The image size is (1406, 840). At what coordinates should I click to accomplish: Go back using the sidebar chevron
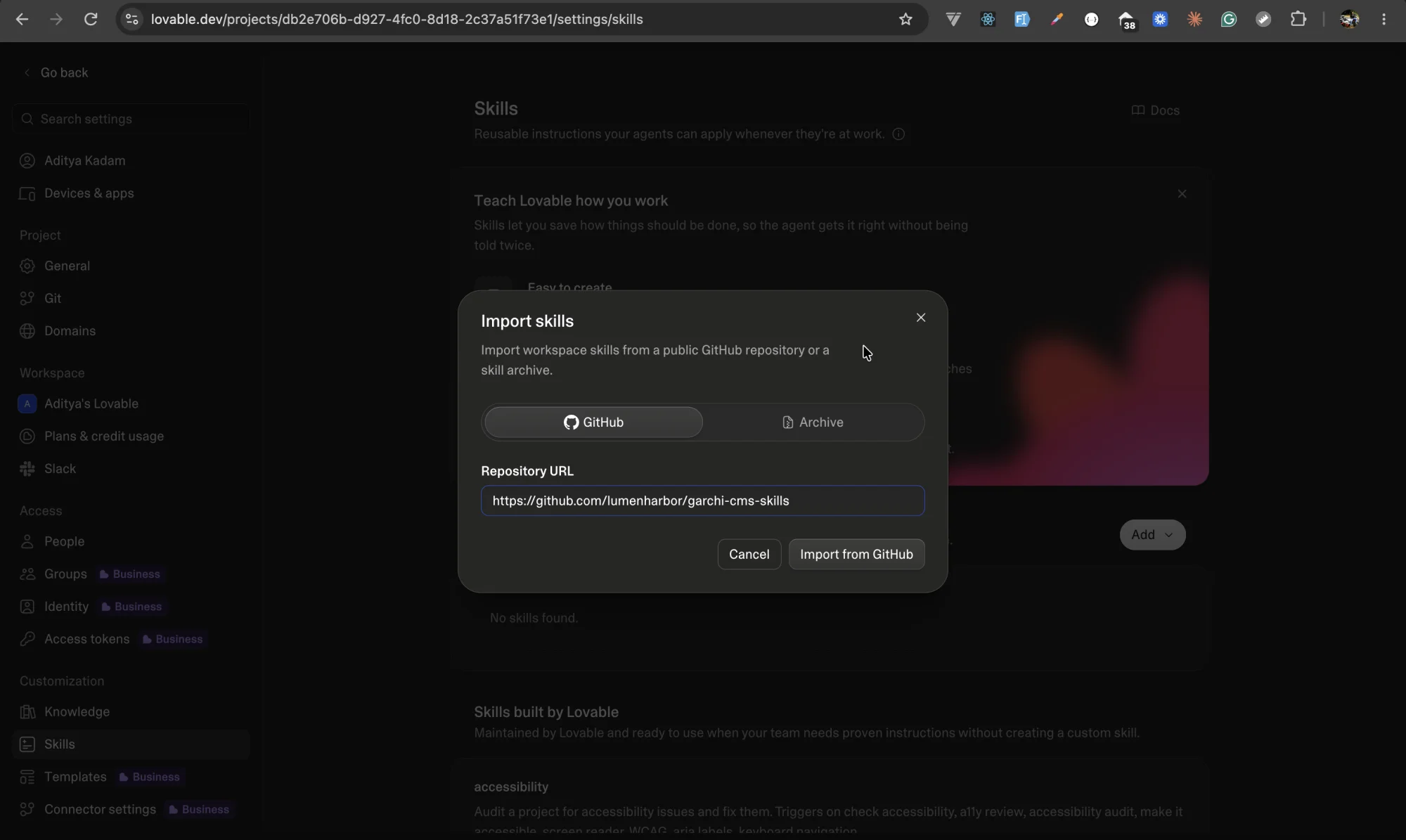pyautogui.click(x=27, y=72)
